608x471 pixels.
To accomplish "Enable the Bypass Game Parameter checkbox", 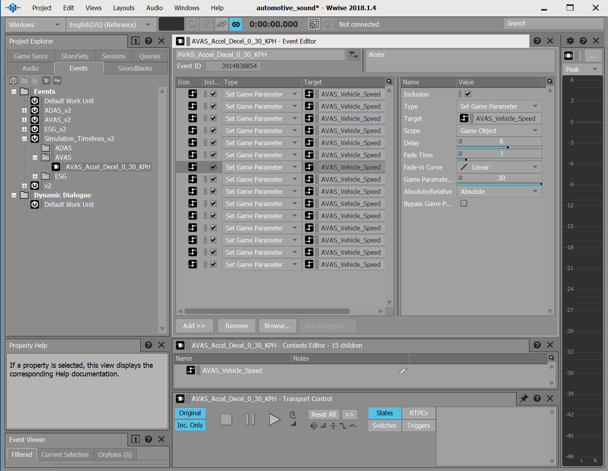I will click(x=464, y=204).
